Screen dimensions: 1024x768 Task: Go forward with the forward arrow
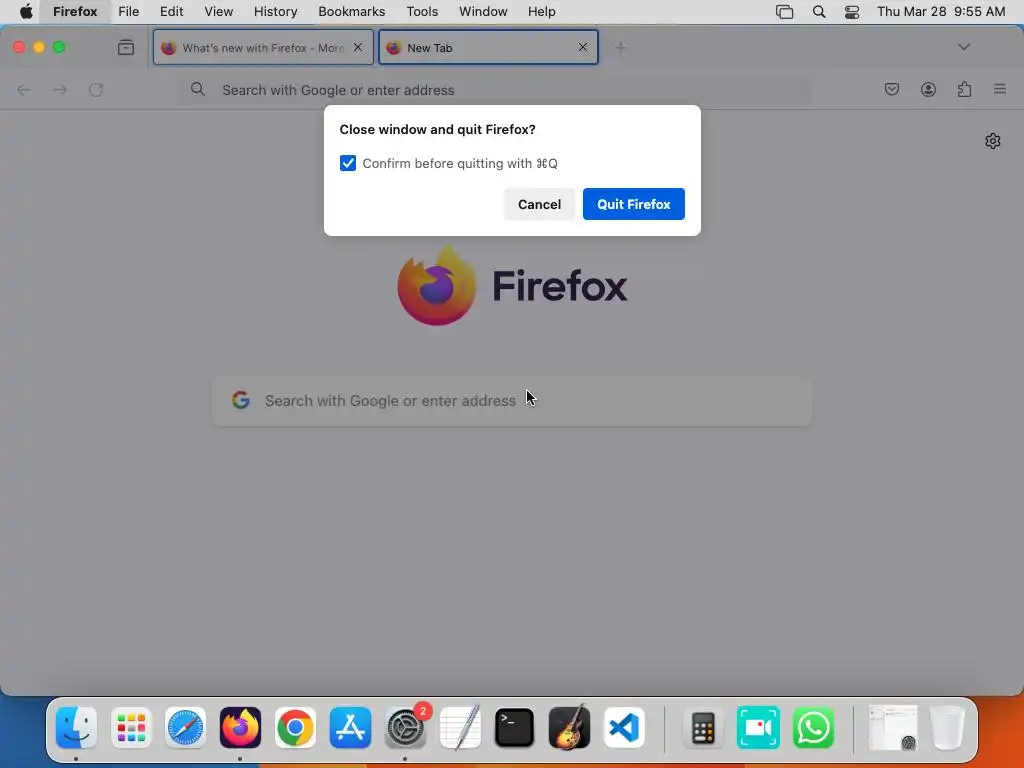(x=60, y=90)
